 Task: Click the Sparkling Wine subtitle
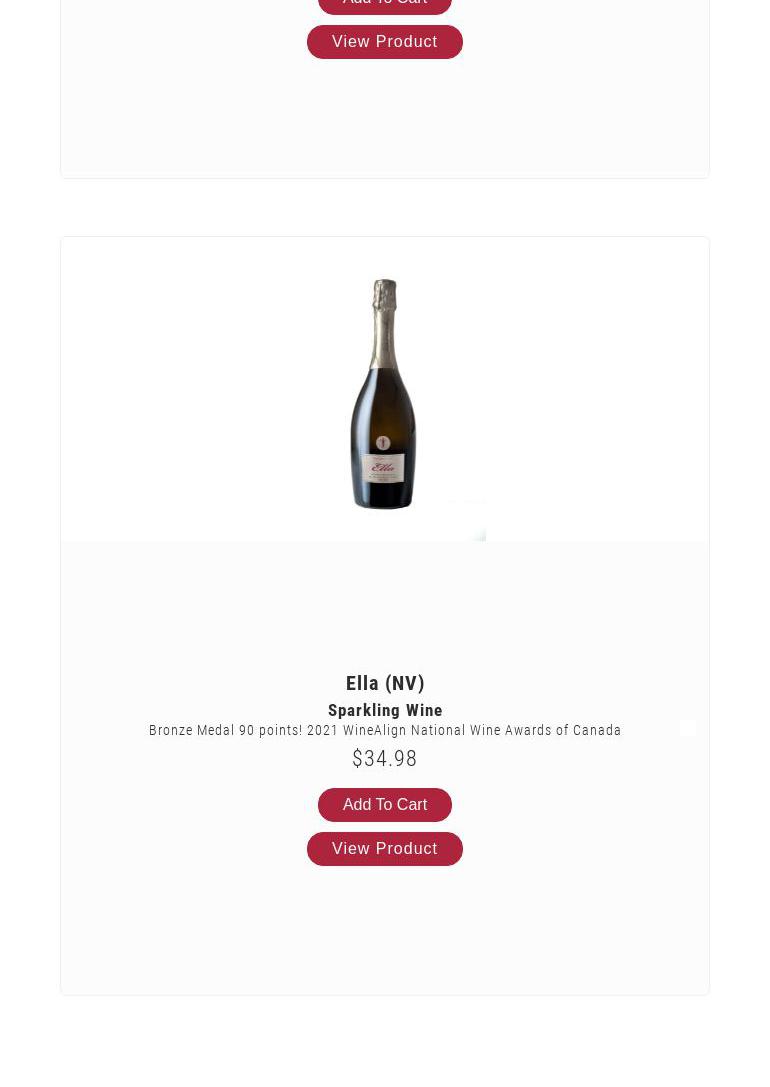pyautogui.click(x=385, y=710)
